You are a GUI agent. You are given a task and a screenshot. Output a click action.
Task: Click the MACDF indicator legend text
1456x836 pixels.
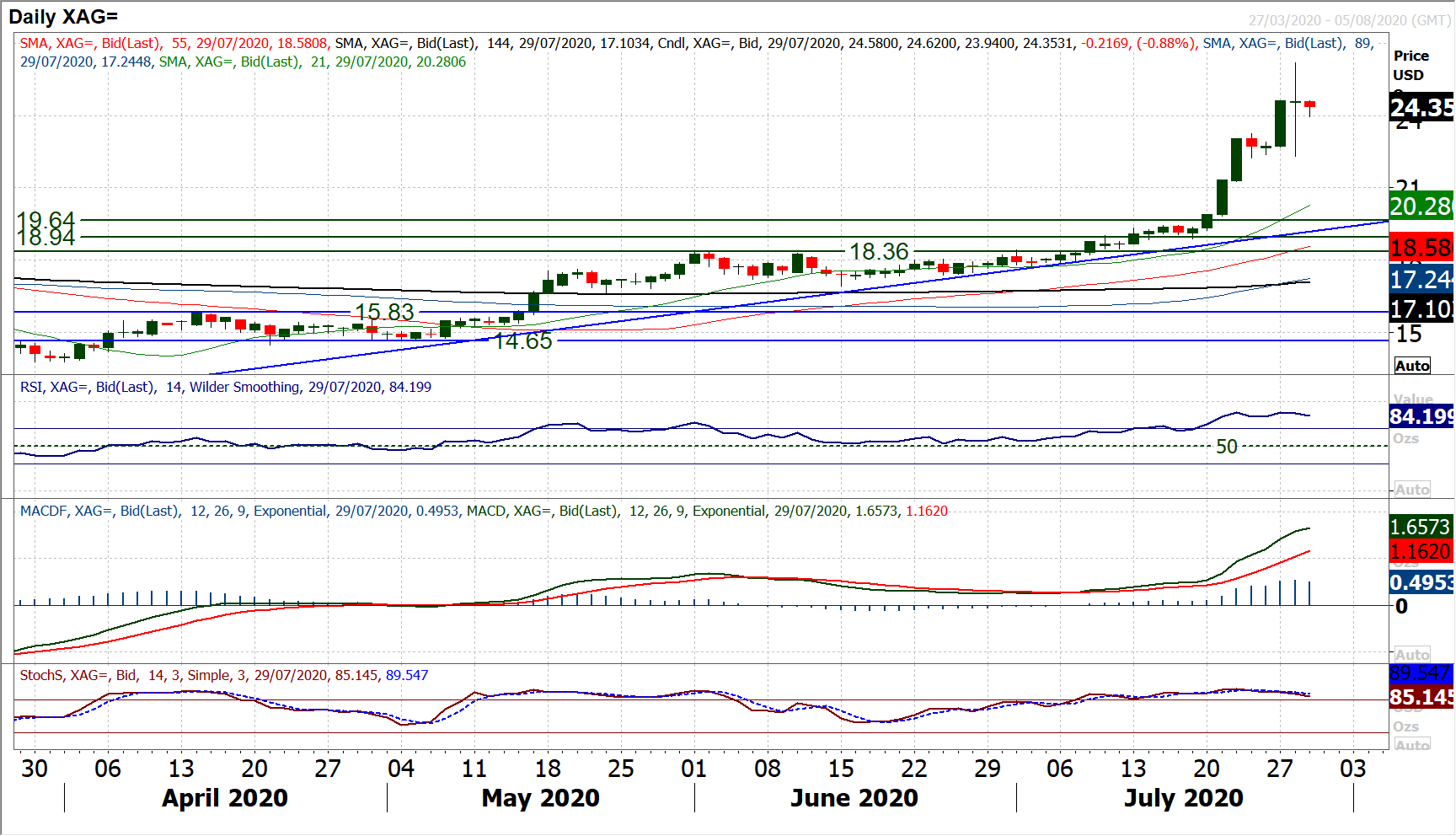[x=484, y=512]
